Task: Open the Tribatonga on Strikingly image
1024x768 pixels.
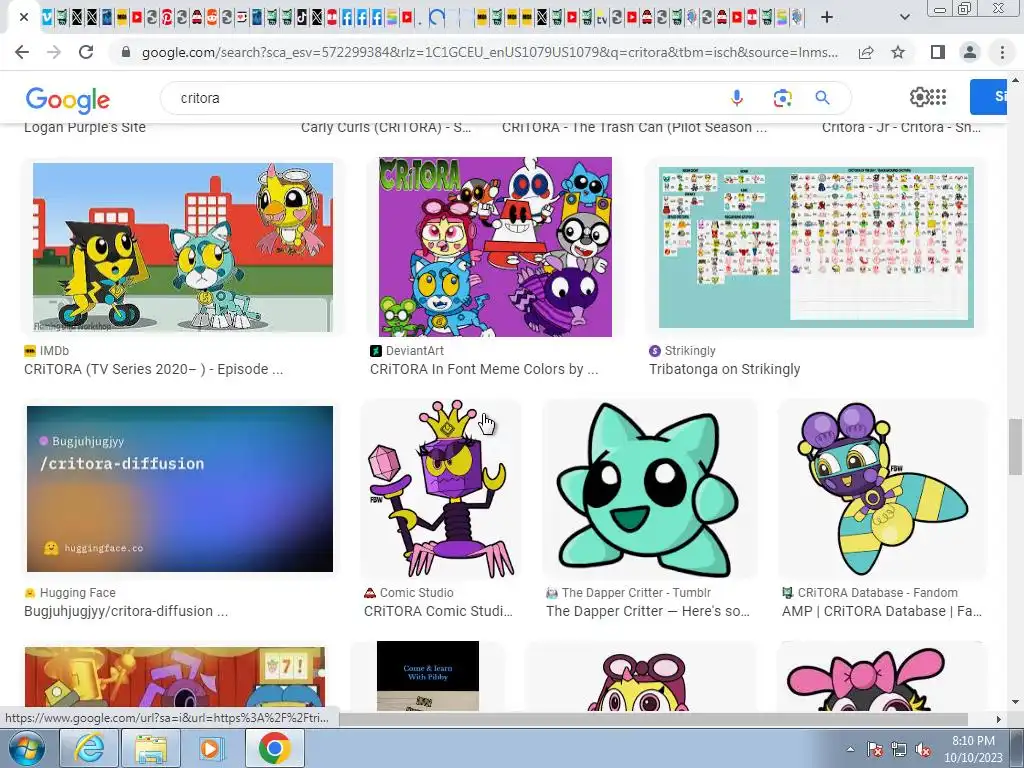Action: (816, 247)
